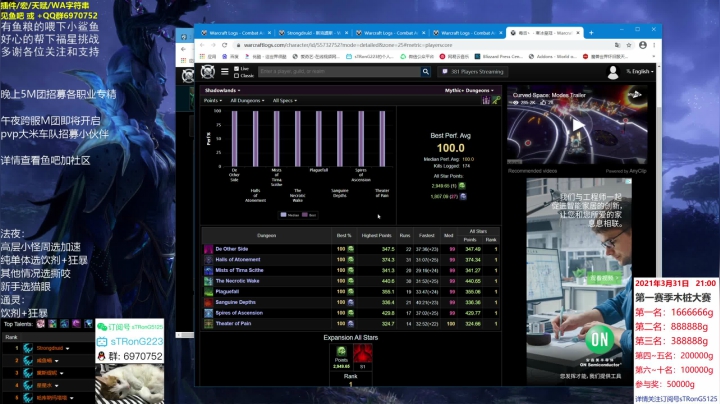720x404 pixels.
Task: Open the Blizzard Press Center bookmark
Action: coord(498,56)
